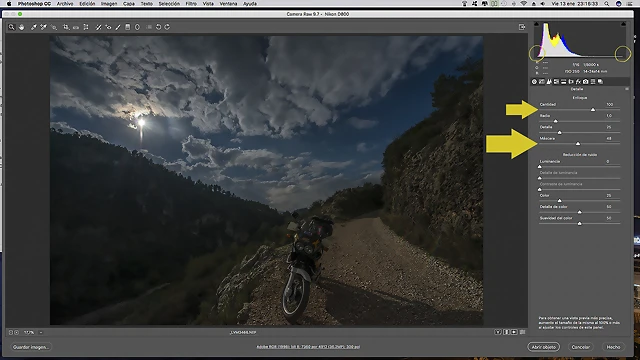The height and width of the screenshot is (360, 640).
Task: Open the Edición menu
Action: pos(87,4)
